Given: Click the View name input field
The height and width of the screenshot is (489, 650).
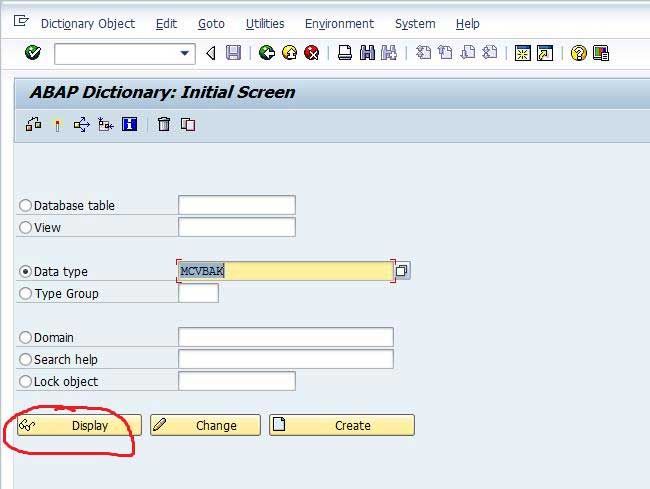Looking at the screenshot, I should point(237,227).
